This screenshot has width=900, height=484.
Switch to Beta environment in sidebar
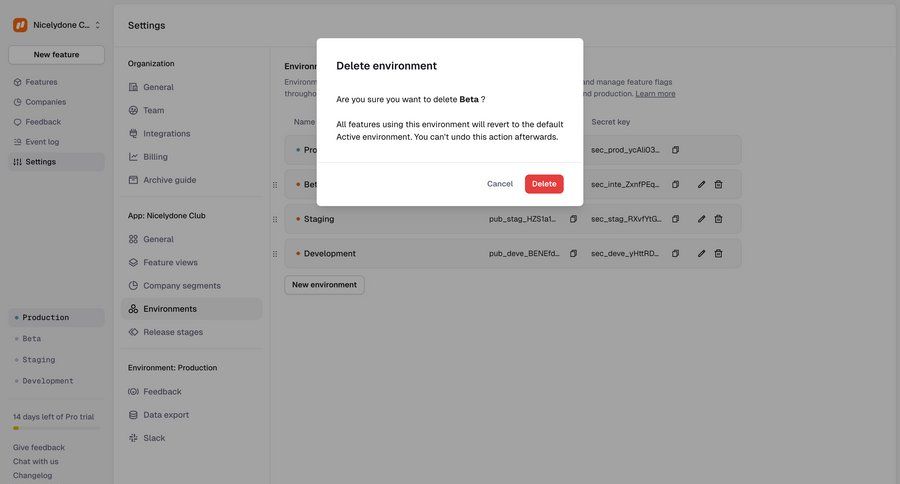[56, 339]
